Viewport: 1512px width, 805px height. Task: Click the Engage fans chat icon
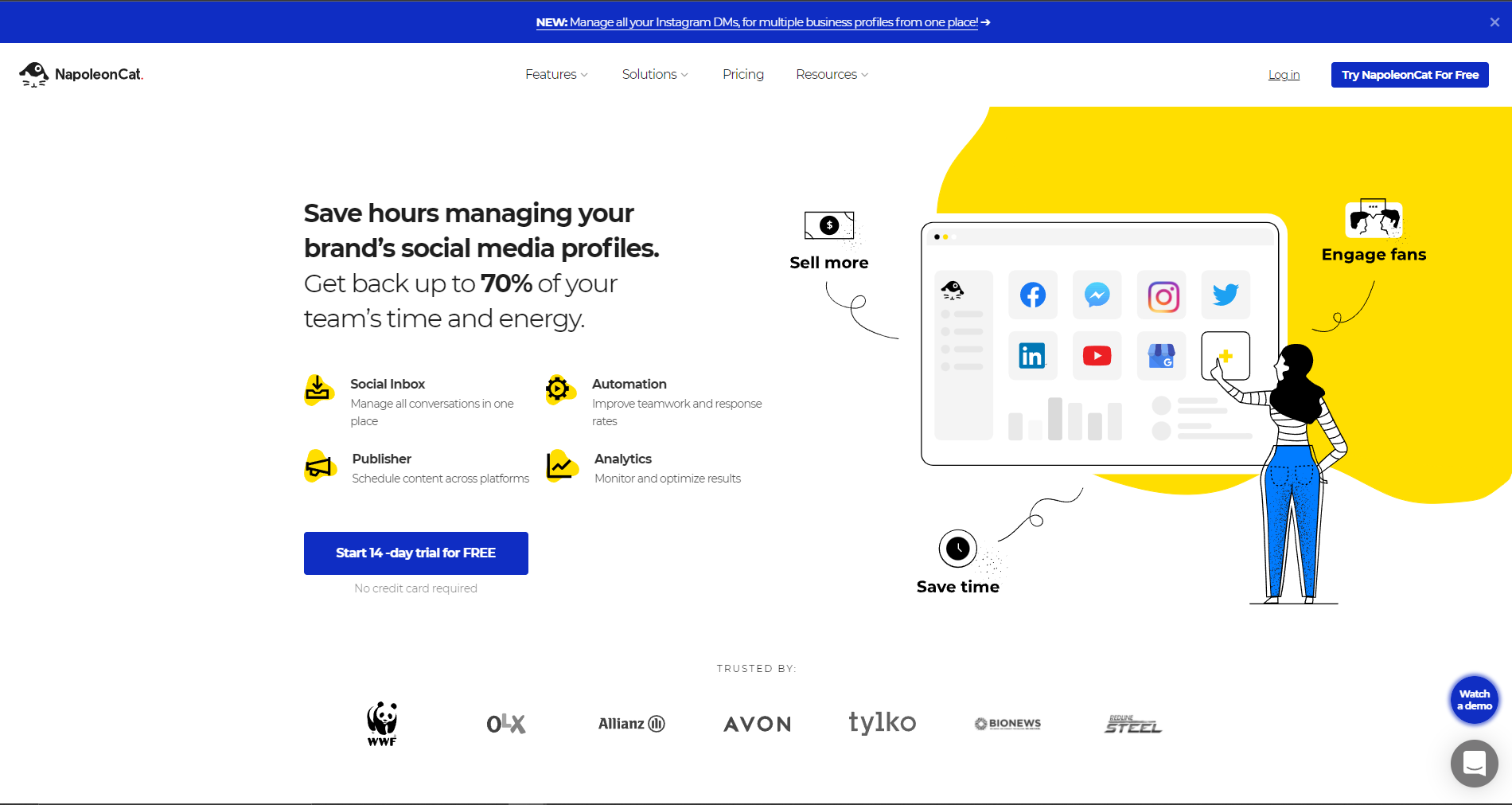(1374, 219)
